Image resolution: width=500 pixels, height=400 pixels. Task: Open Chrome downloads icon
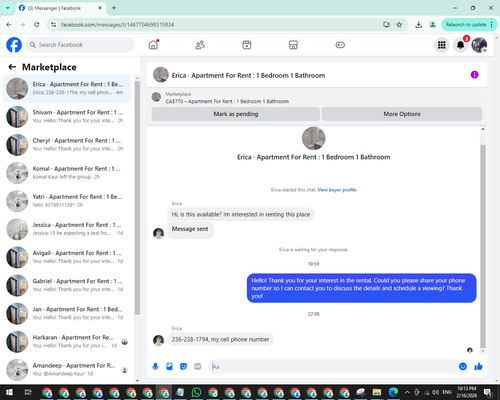pyautogui.click(x=419, y=25)
